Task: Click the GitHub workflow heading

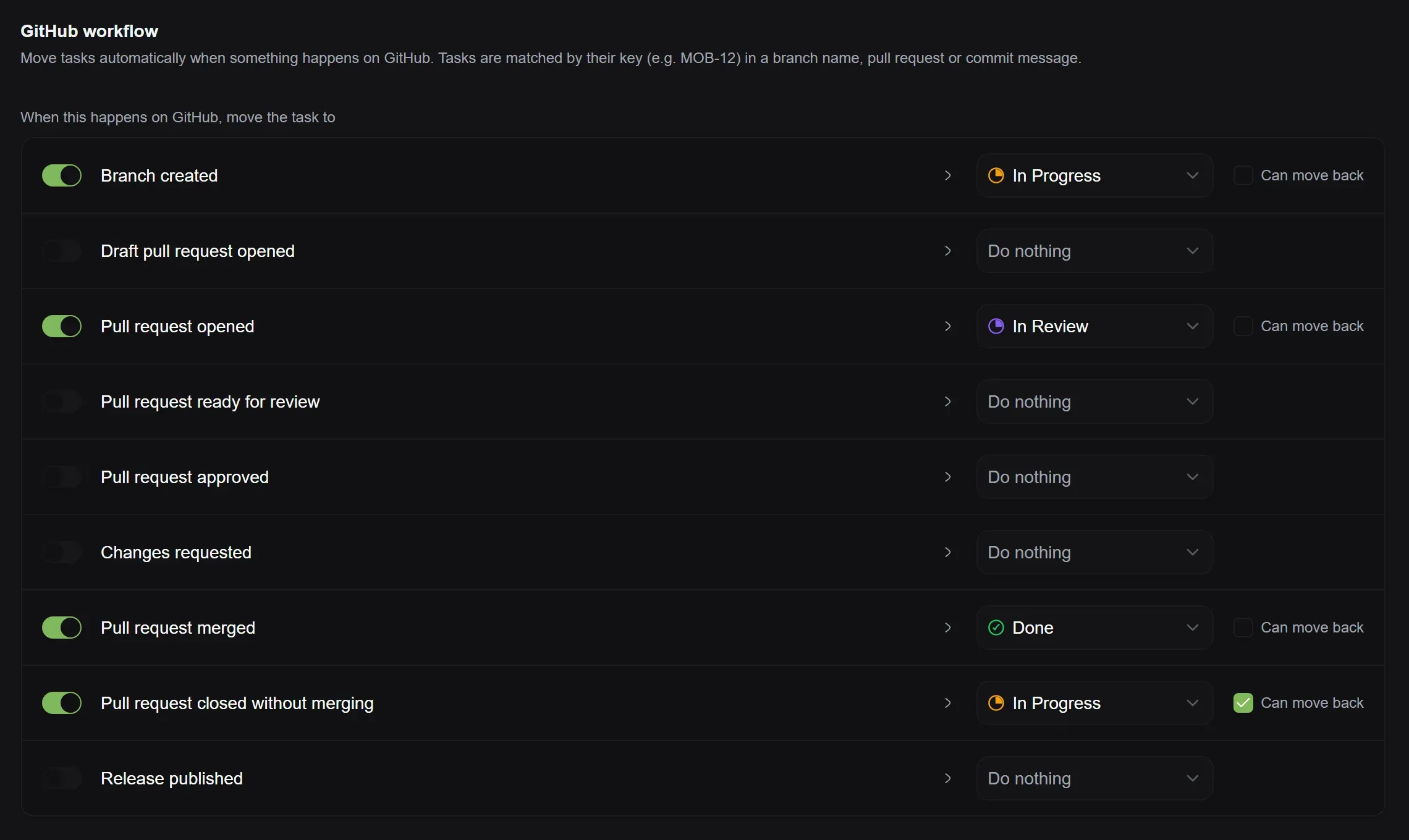Action: click(x=89, y=31)
